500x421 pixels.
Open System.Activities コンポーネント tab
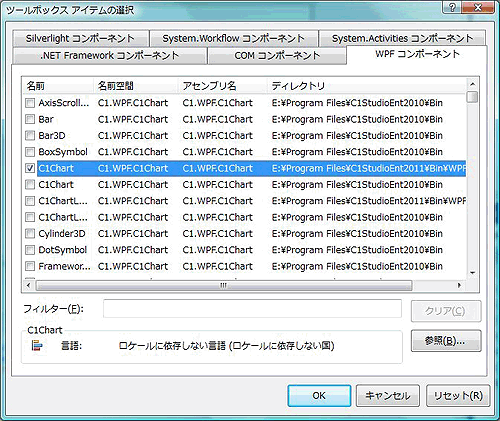[x=402, y=39]
